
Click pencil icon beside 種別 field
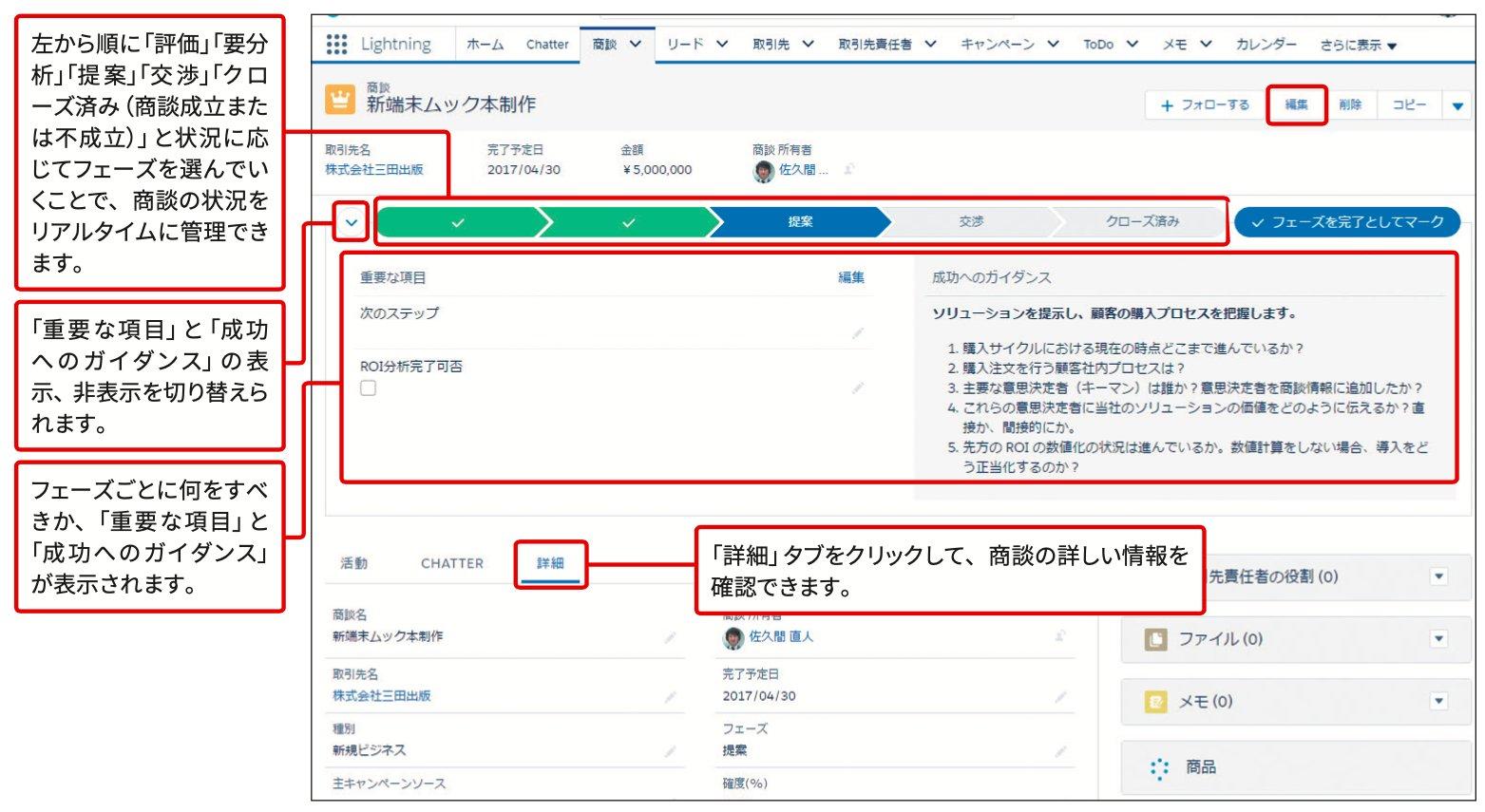pos(670,751)
